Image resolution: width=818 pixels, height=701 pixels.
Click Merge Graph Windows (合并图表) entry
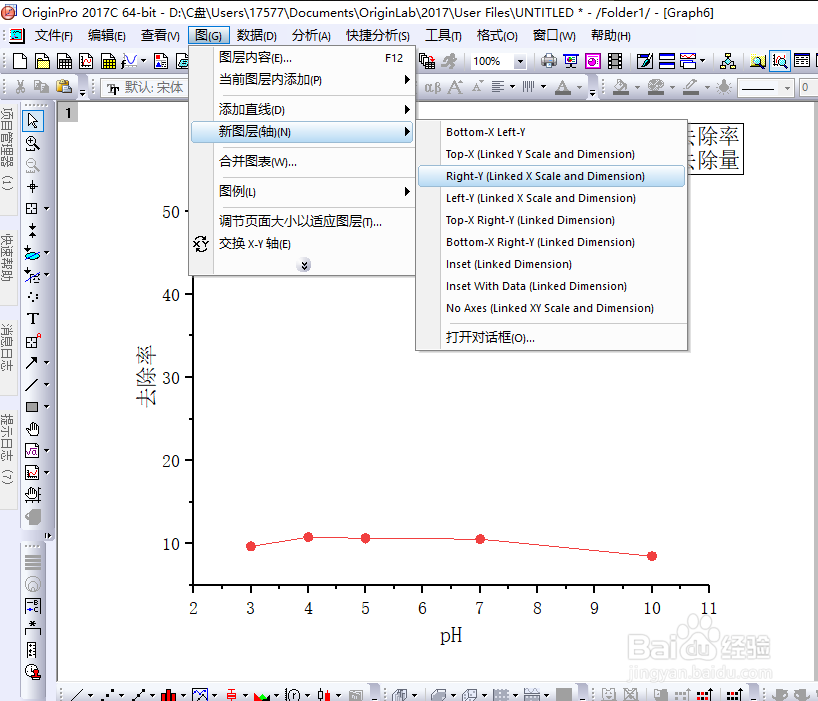(302, 162)
